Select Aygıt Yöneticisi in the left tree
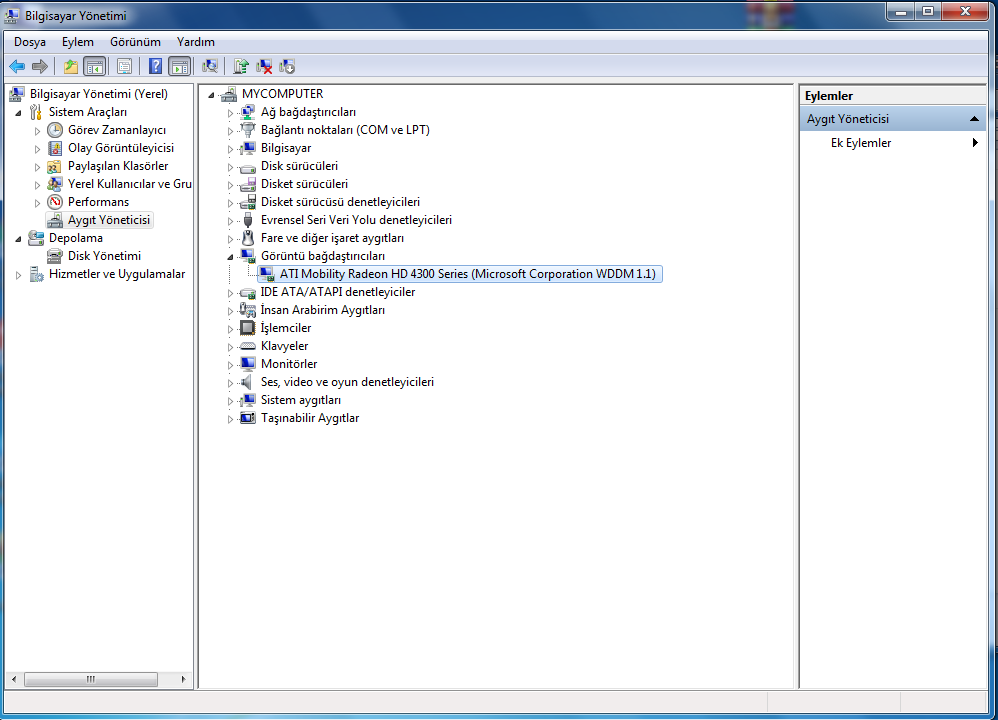998x720 pixels. [109, 220]
